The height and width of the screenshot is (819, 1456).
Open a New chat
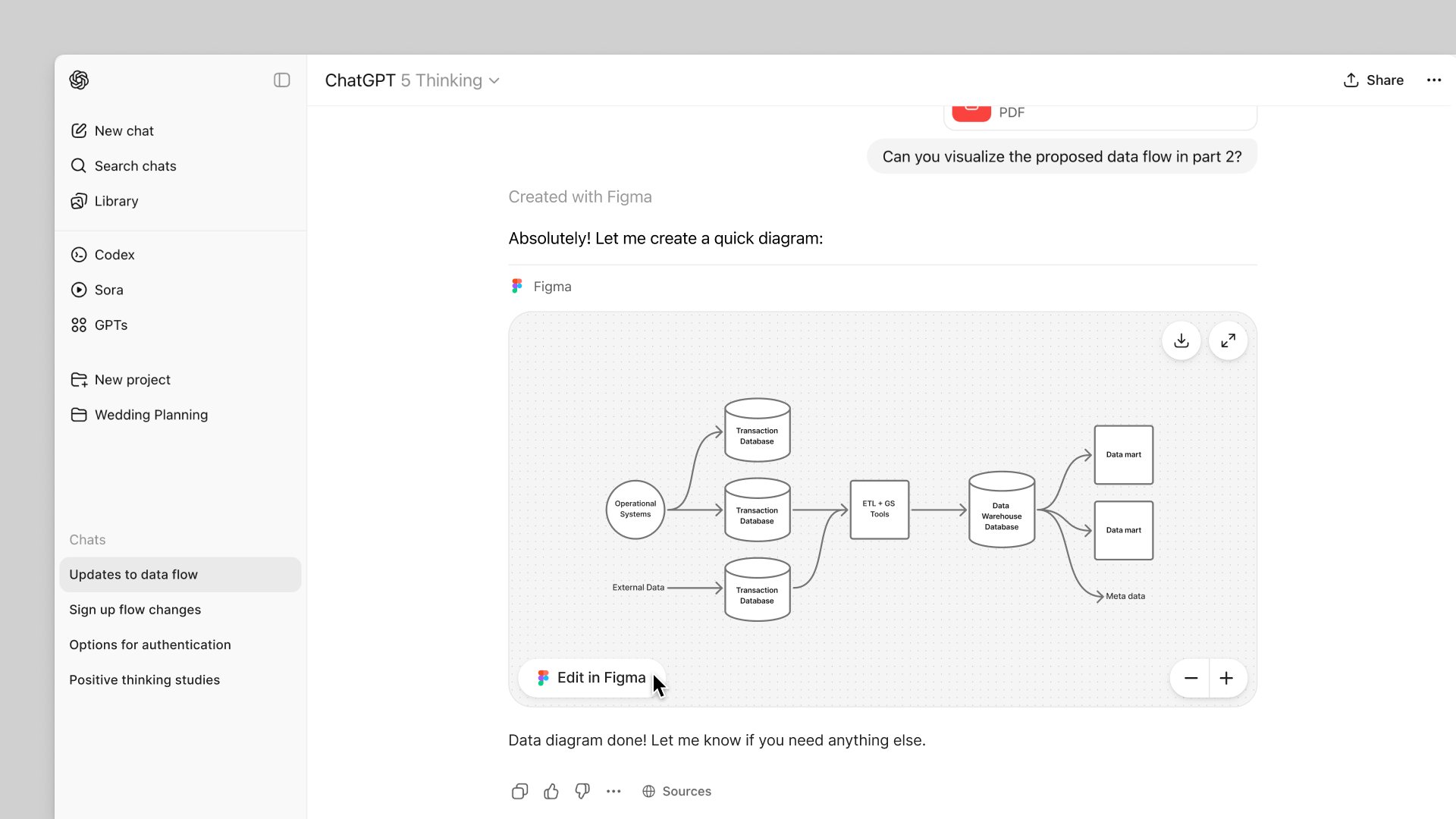[x=124, y=130]
